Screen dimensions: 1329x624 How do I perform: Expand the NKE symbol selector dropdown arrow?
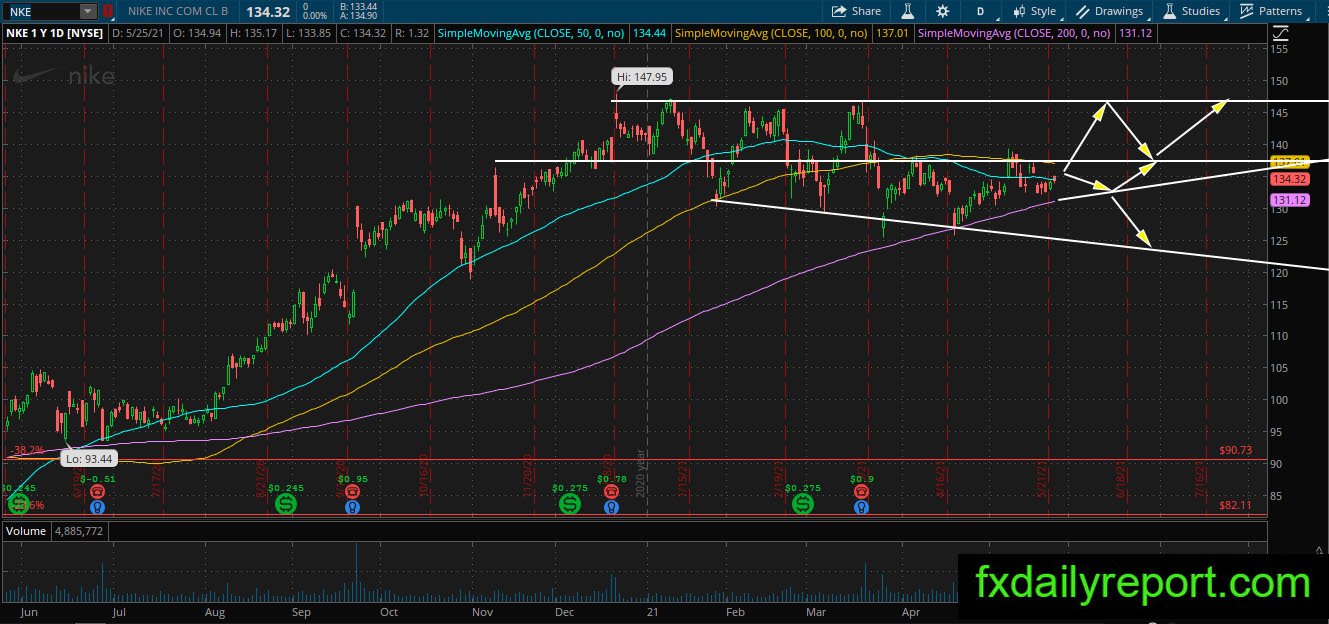[x=88, y=11]
